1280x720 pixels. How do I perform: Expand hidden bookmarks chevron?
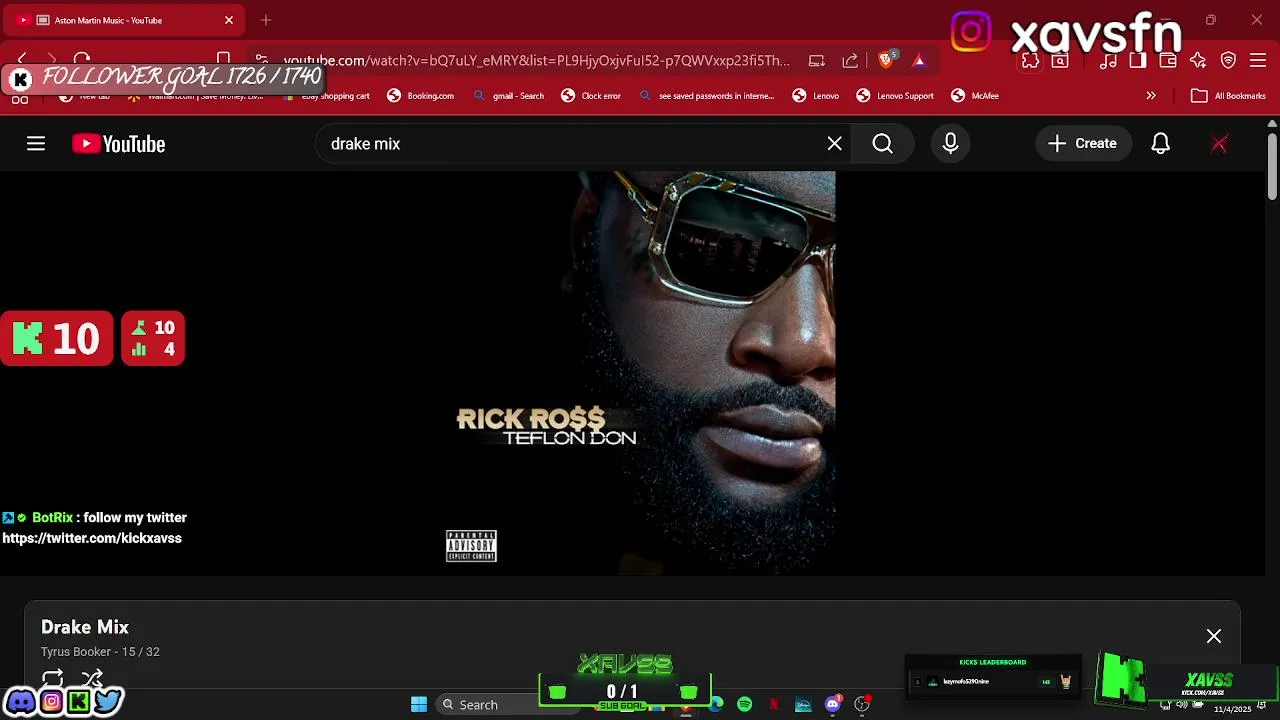(x=1151, y=96)
